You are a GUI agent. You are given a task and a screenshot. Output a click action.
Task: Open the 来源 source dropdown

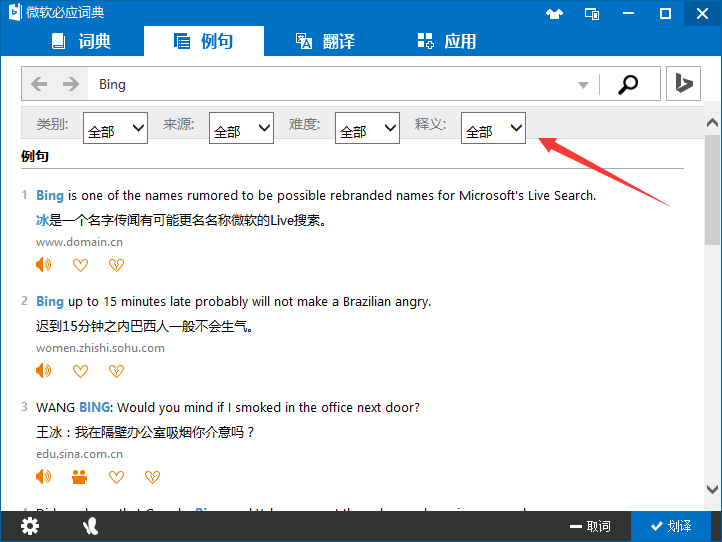(241, 128)
